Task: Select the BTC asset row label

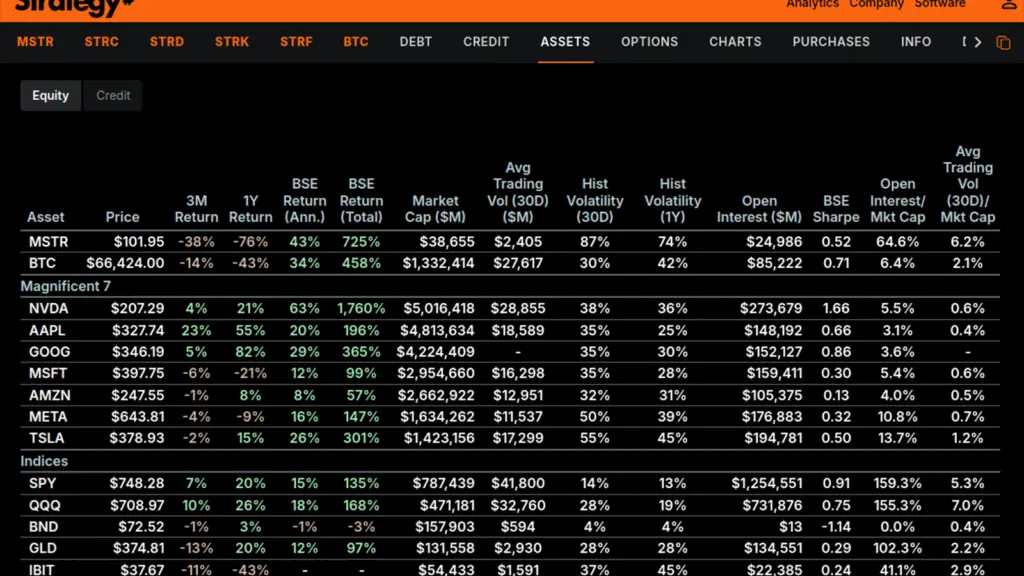Action: coord(42,263)
